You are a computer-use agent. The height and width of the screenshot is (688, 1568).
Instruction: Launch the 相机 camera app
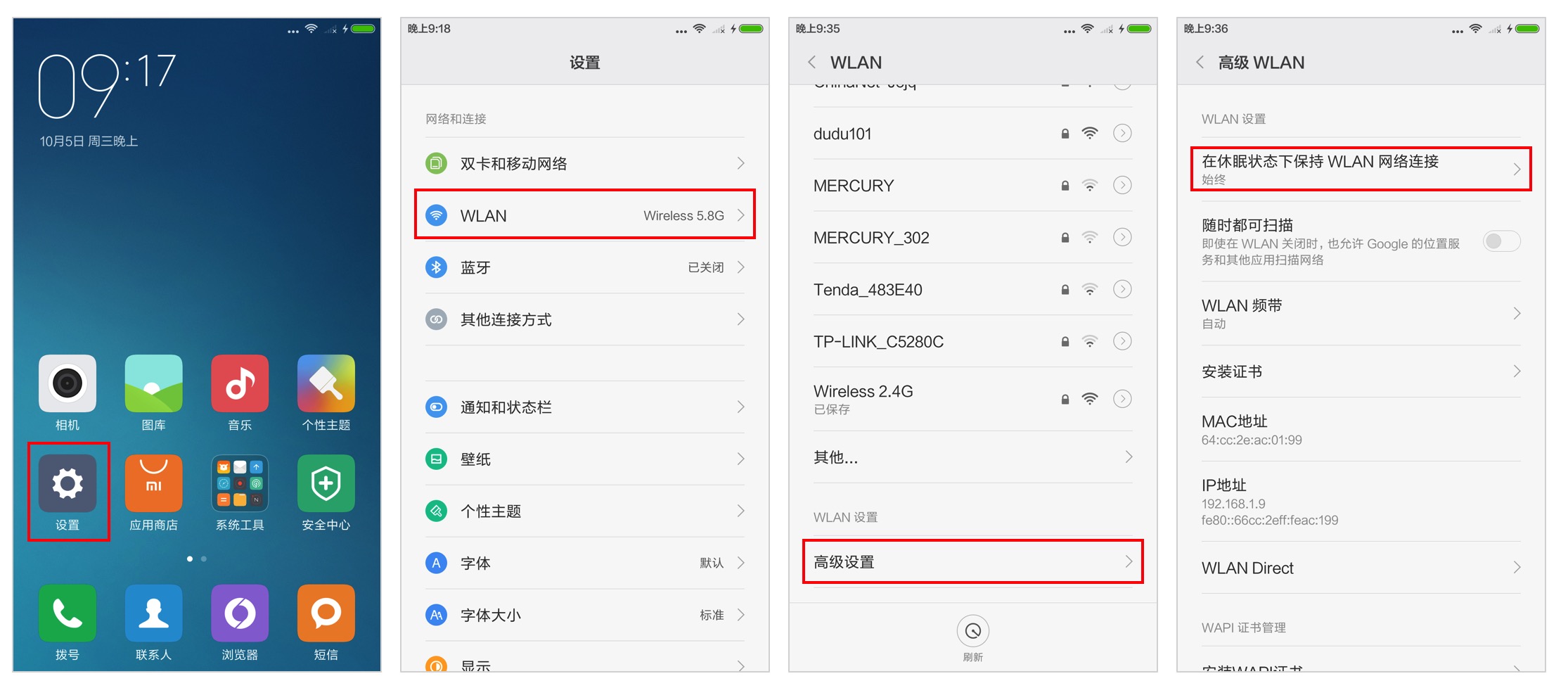68,383
